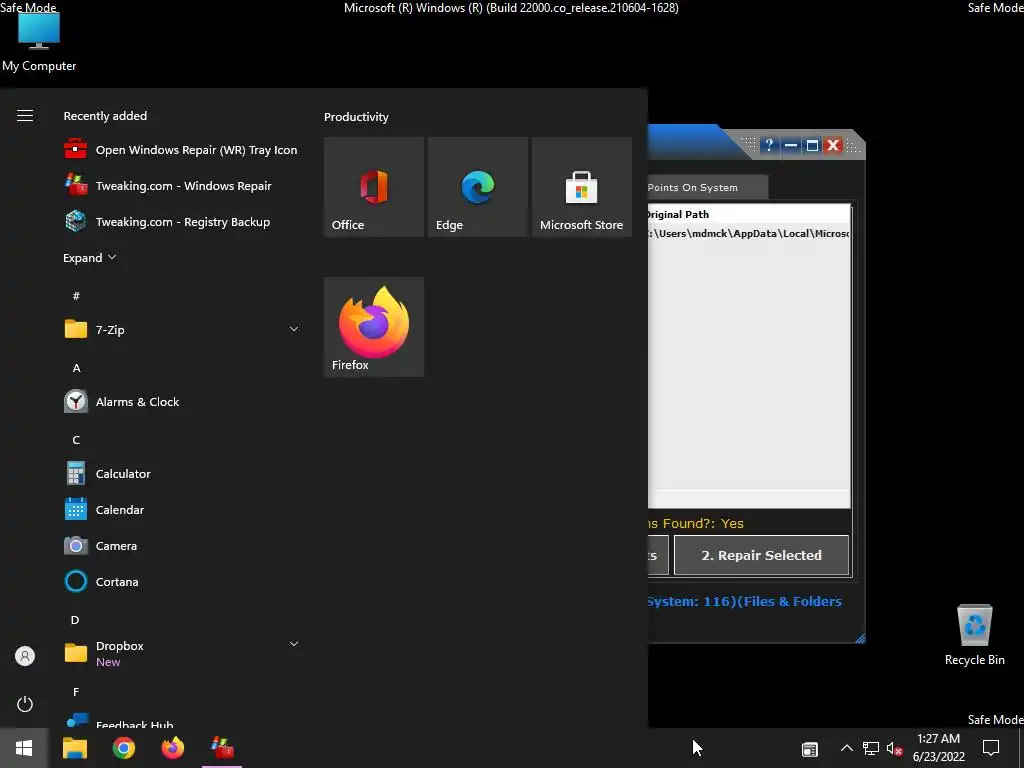
Task: Expand the 7-Zip folder chevron
Action: tap(294, 329)
